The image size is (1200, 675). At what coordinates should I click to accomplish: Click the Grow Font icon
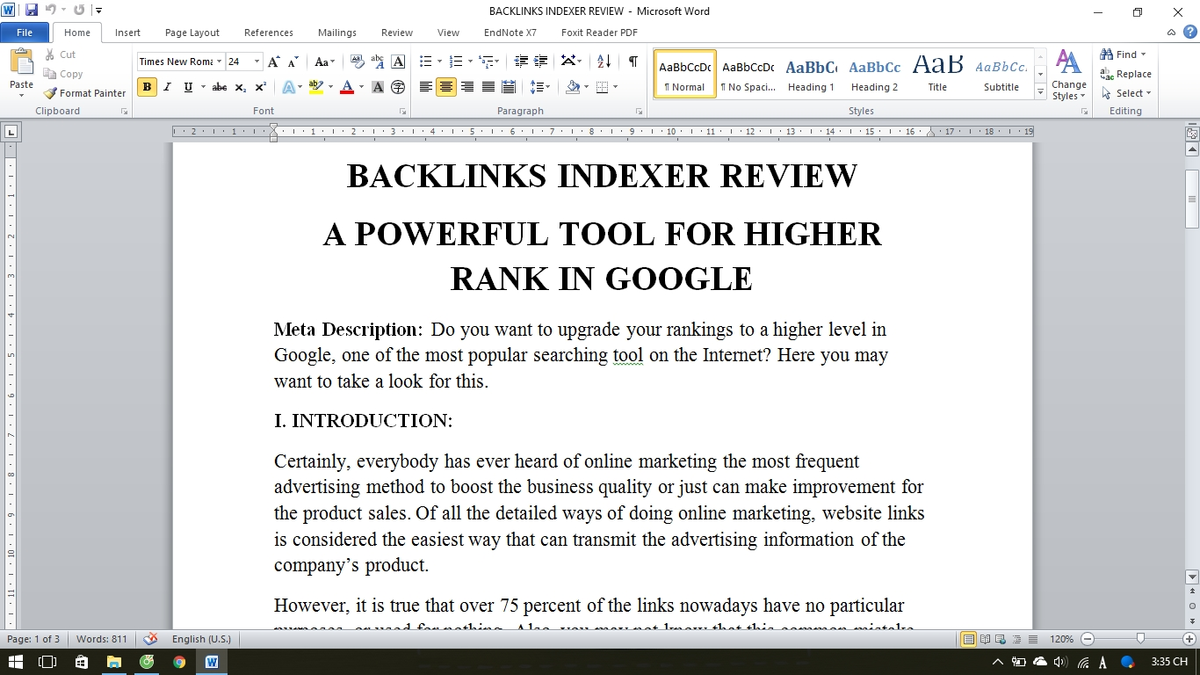coord(274,61)
